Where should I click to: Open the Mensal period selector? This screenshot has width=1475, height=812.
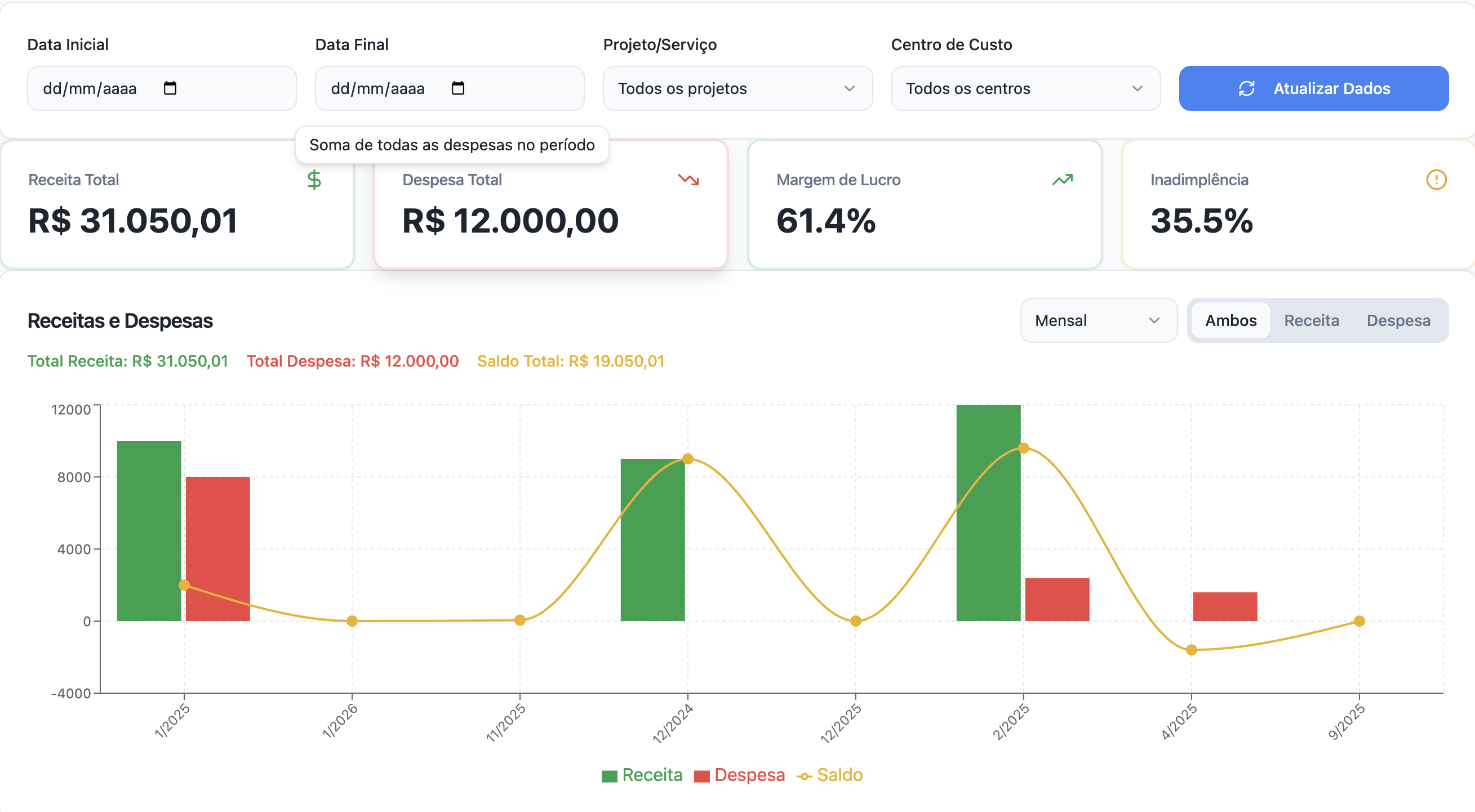1098,320
